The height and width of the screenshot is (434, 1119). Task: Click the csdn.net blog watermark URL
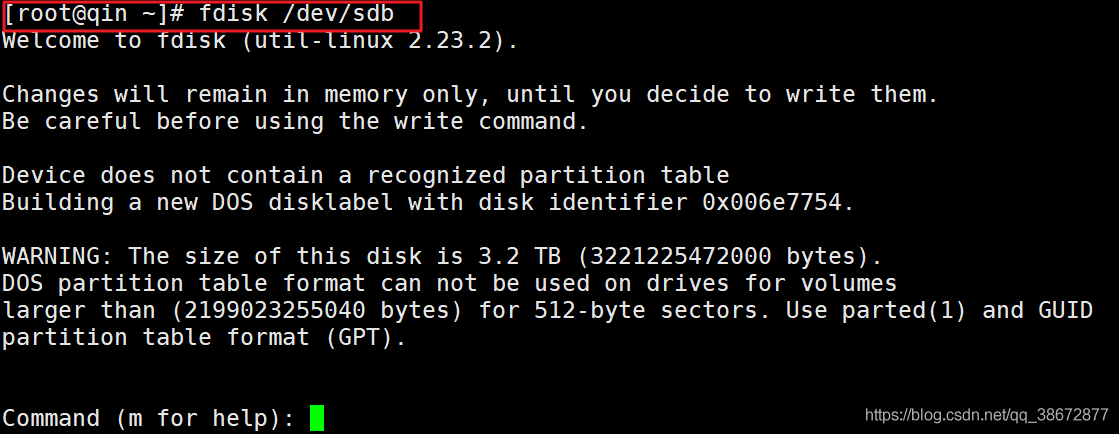(986, 414)
